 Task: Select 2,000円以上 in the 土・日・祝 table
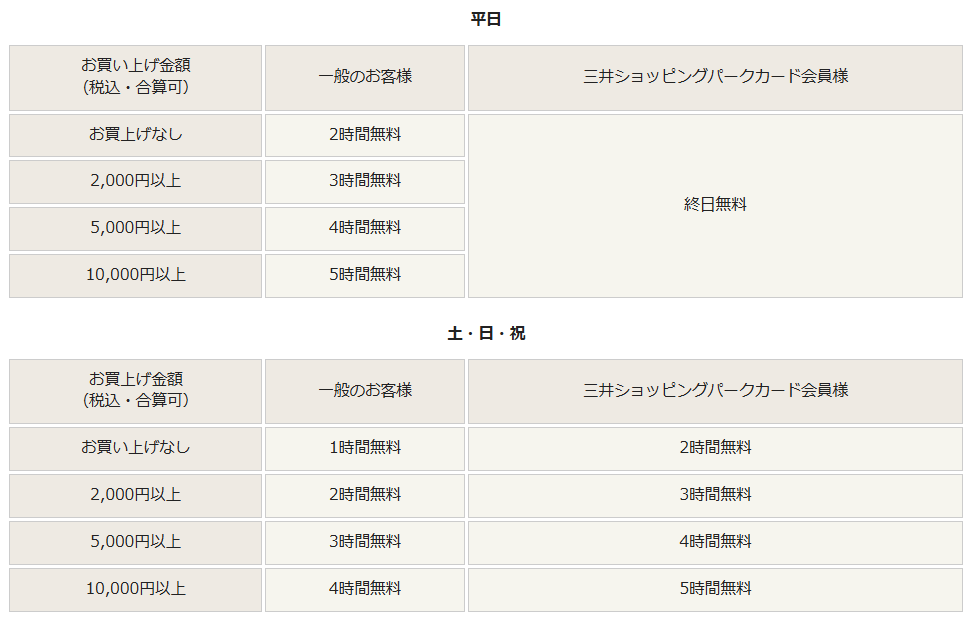tap(136, 495)
